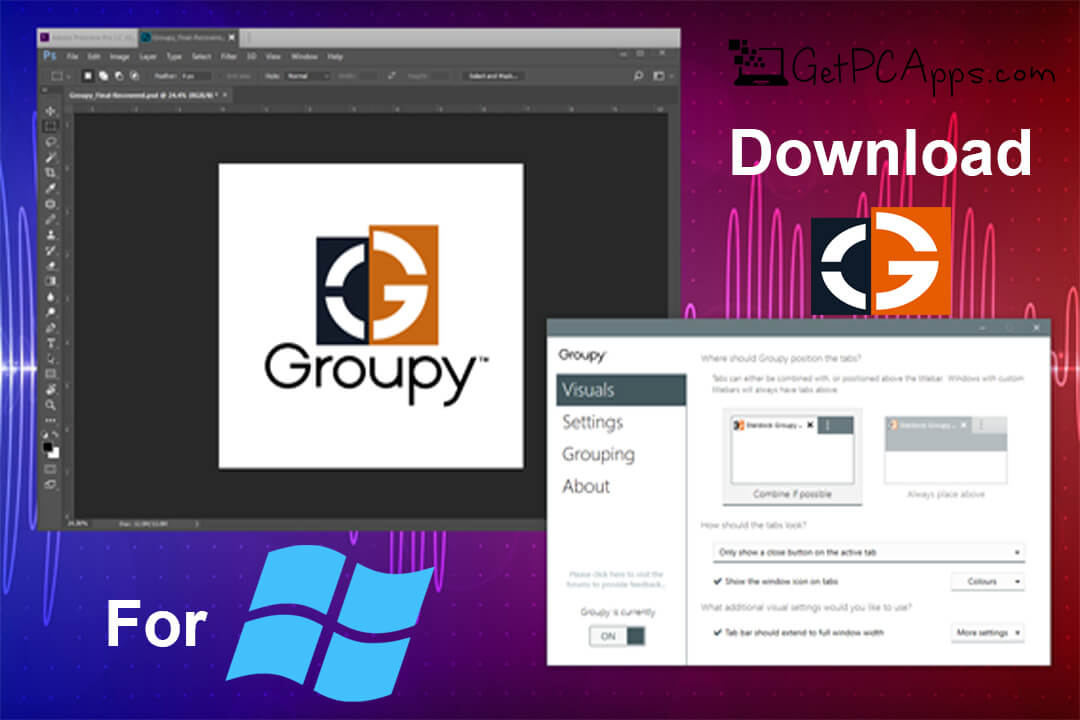Open the Select menu
Image resolution: width=1080 pixels, height=720 pixels.
pos(201,56)
